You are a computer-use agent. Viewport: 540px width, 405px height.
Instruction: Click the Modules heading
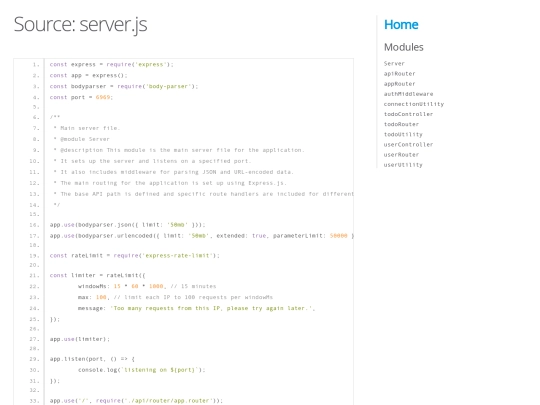[404, 47]
